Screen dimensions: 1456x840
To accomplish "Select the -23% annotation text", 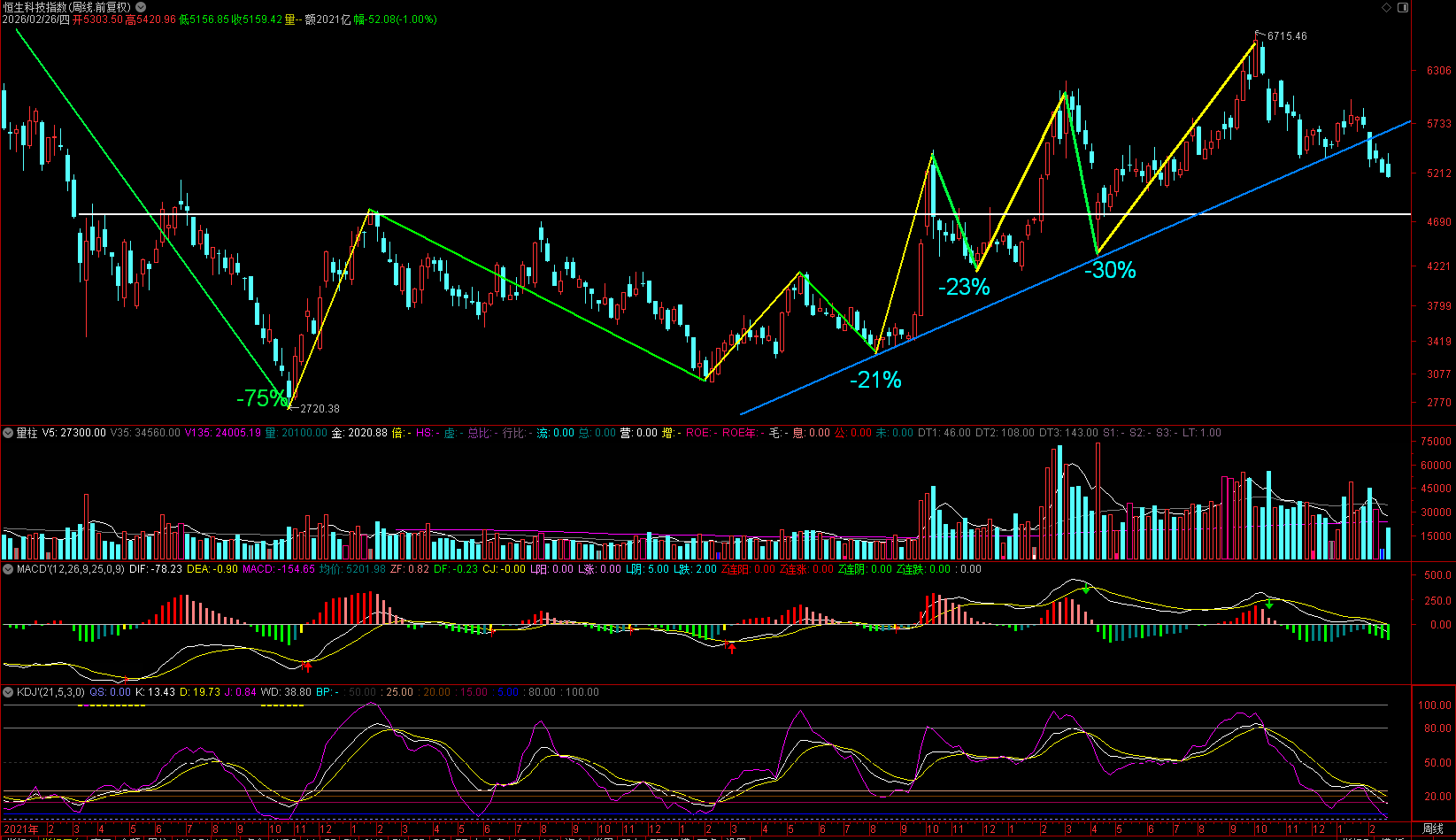I will 964,287.
